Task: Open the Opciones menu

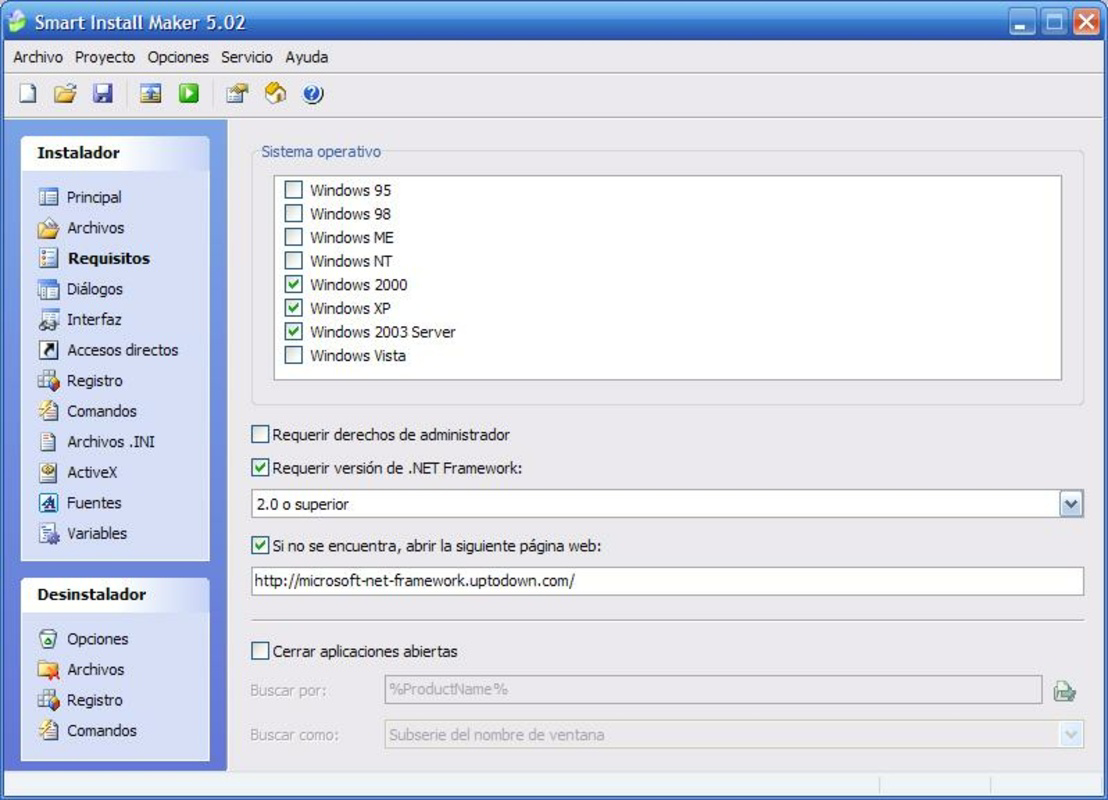Action: (178, 57)
